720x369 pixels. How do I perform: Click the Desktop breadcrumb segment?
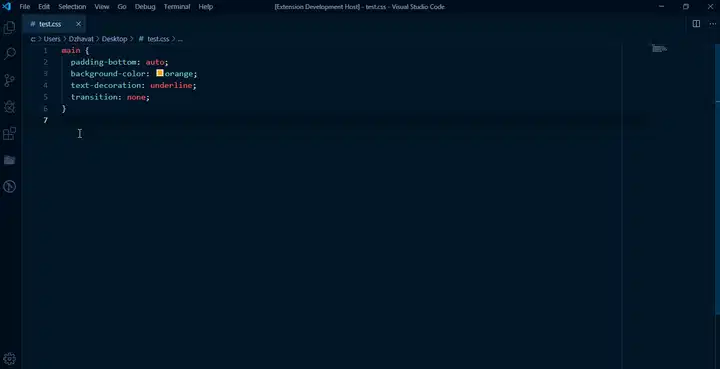click(114, 39)
